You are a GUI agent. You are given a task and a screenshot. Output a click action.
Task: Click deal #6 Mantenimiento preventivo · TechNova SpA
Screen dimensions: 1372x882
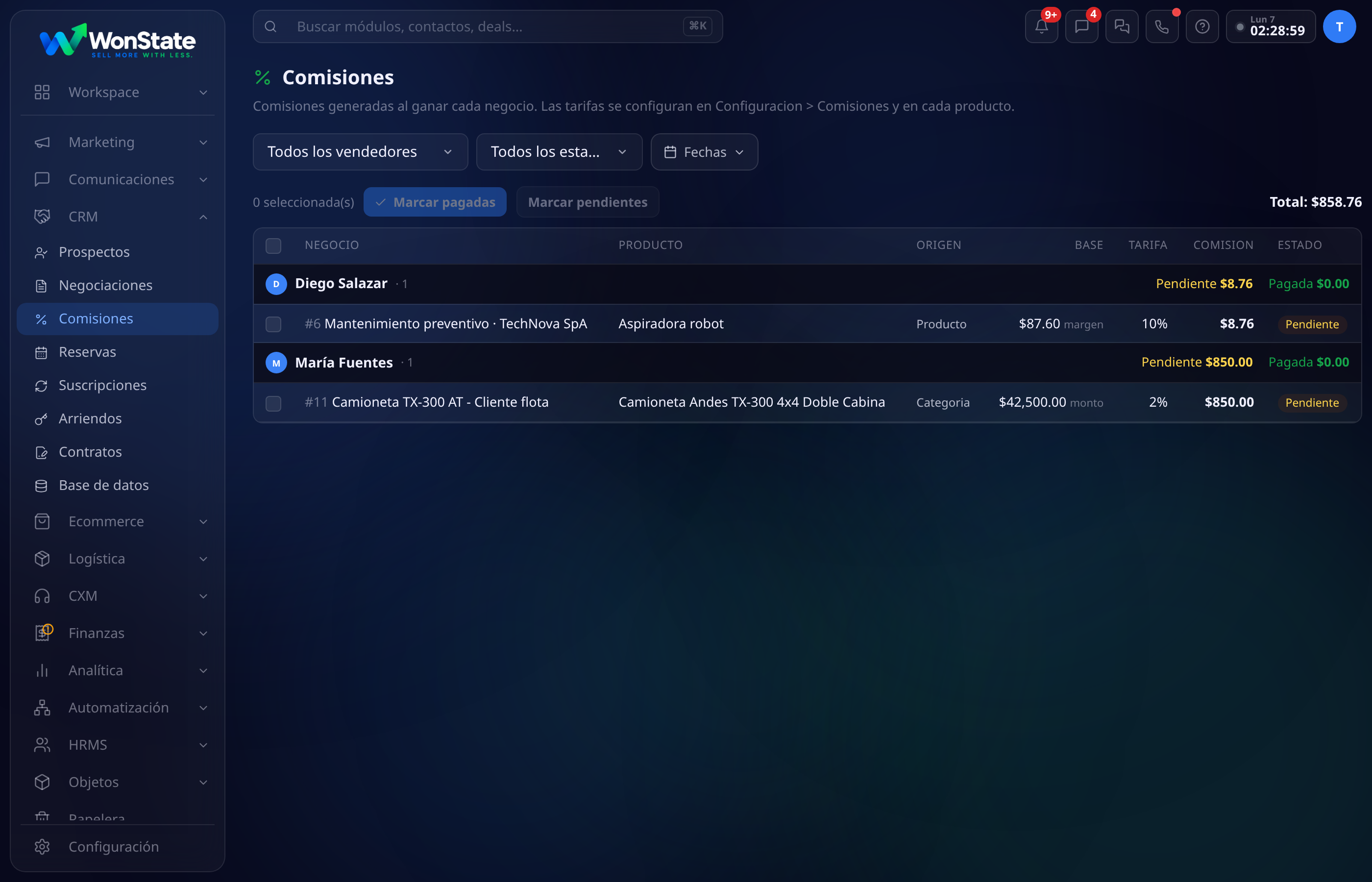tap(445, 323)
